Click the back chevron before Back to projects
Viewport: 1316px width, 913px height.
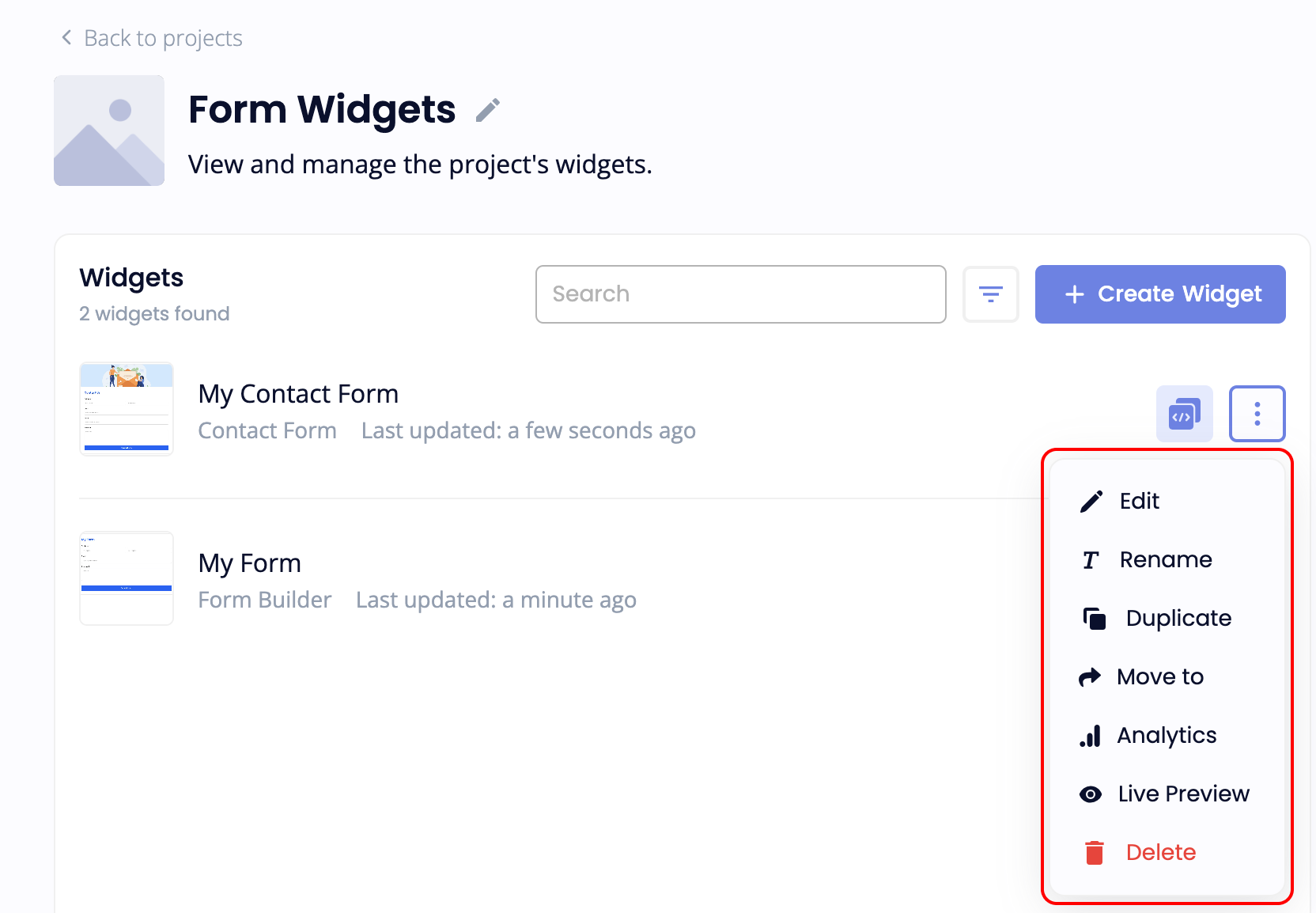(66, 36)
